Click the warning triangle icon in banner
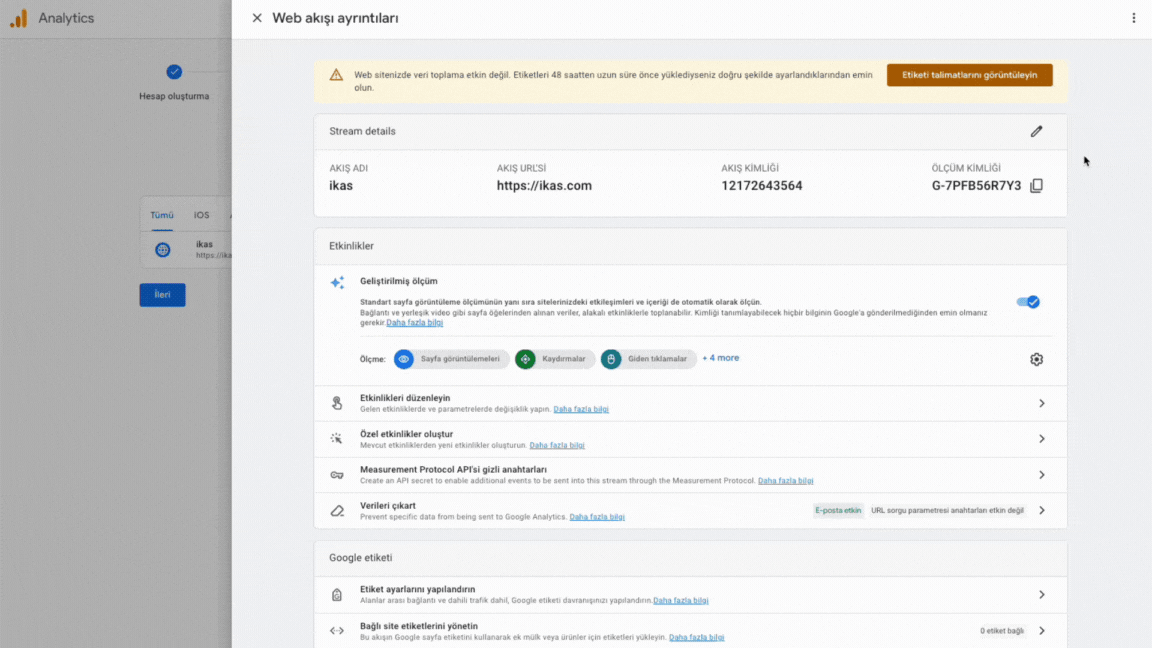1152x648 pixels. 336,75
